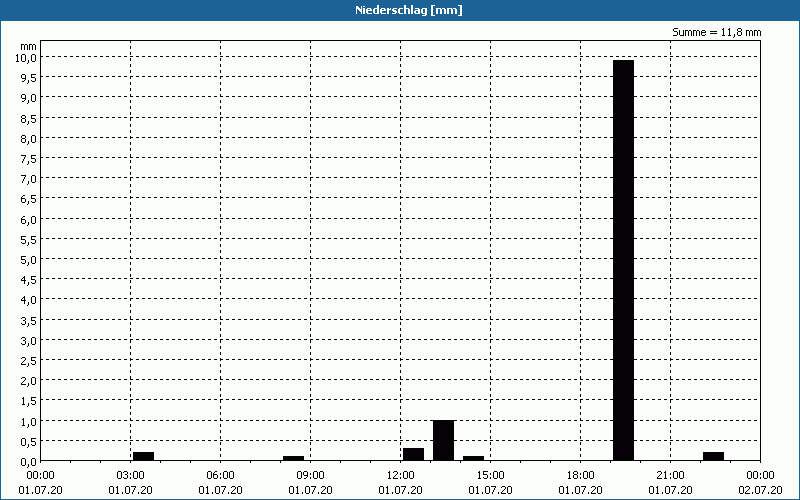Select the "01.07.20" date beneath 18:00
800x500 pixels.
pyautogui.click(x=581, y=490)
